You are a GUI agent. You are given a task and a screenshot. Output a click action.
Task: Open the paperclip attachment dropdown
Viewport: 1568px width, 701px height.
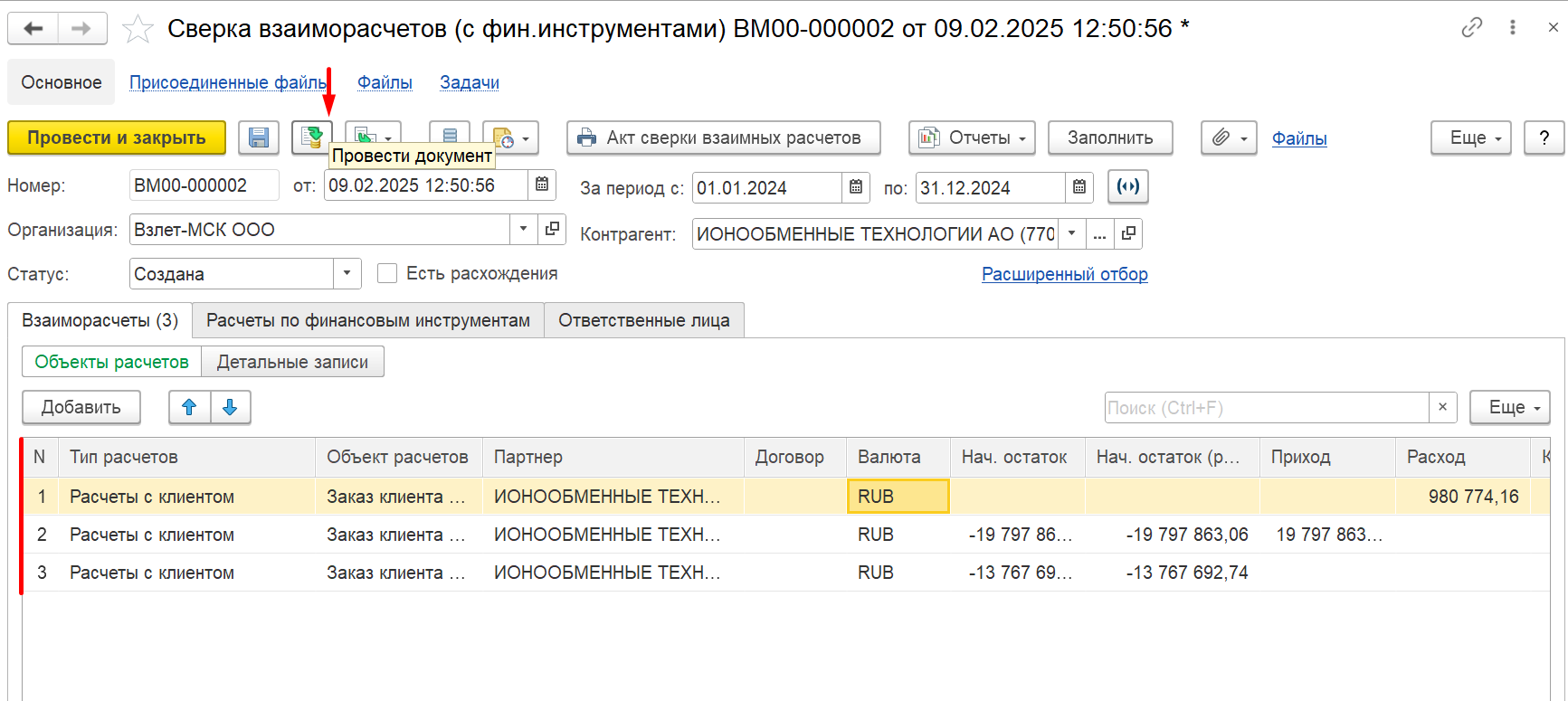click(1229, 137)
